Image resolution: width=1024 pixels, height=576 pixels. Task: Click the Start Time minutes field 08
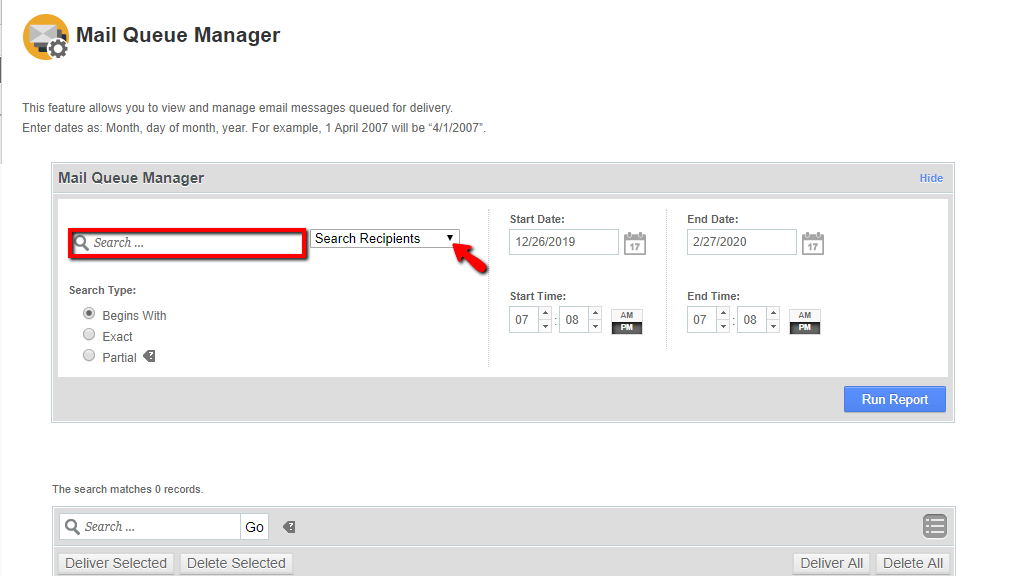pos(573,320)
